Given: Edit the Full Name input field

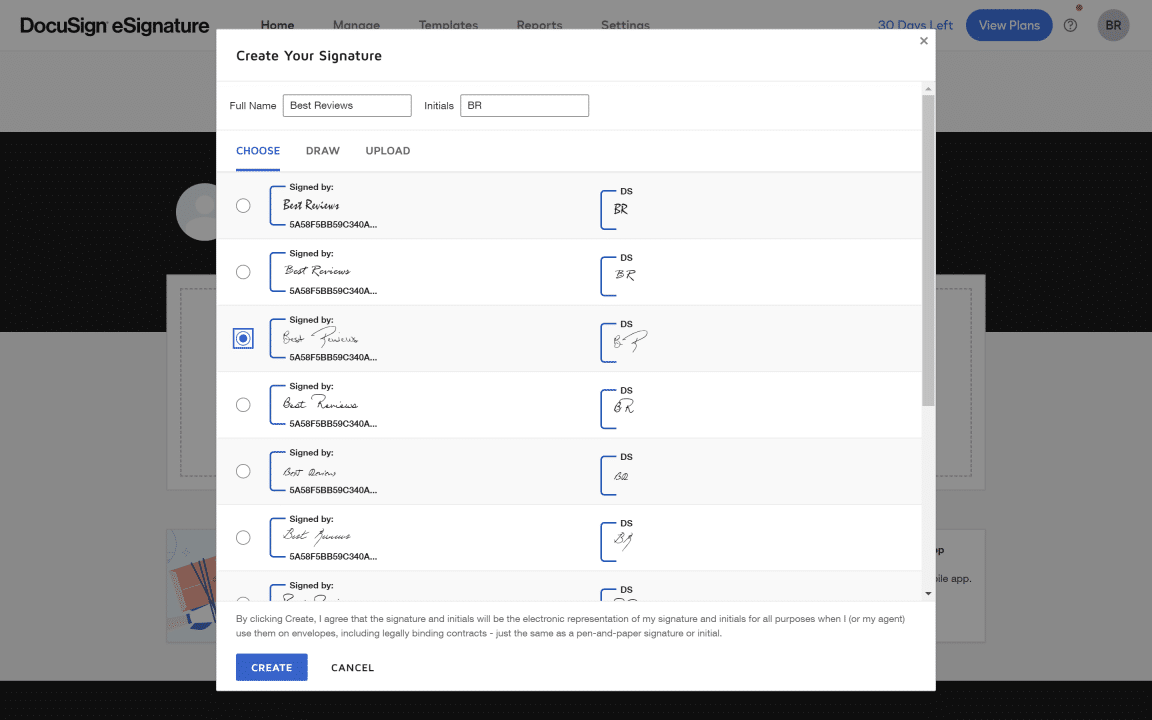Looking at the screenshot, I should click(346, 105).
